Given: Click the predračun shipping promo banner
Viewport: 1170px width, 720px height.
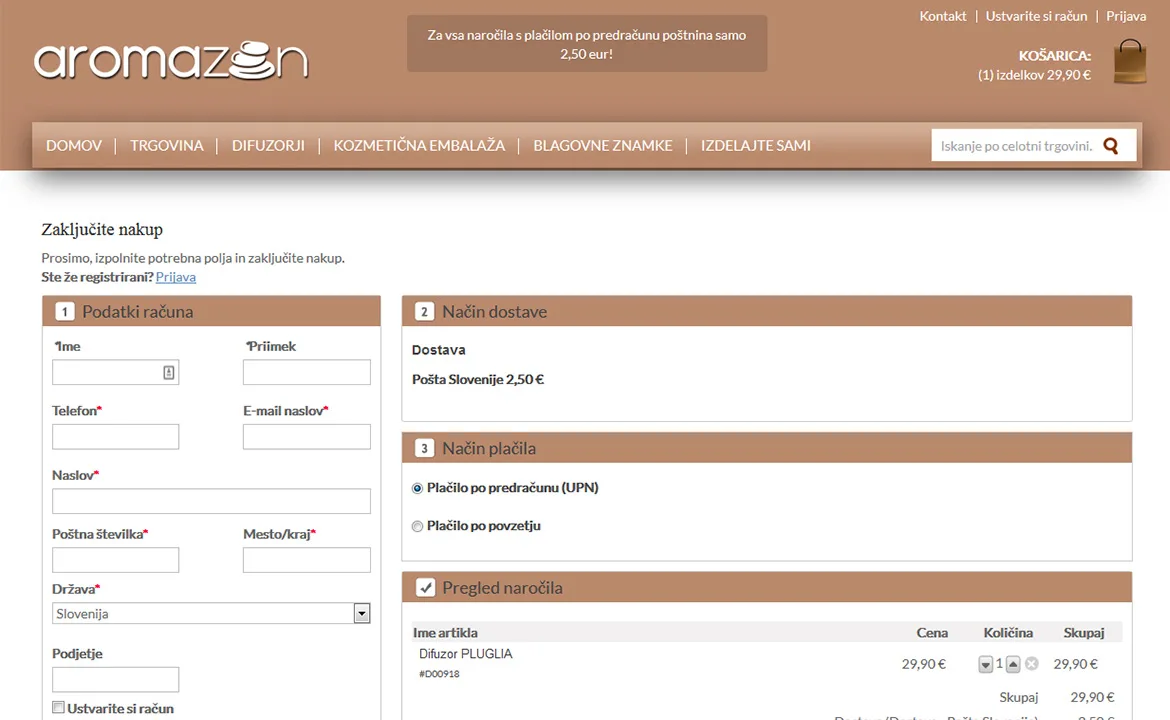Looking at the screenshot, I should pyautogui.click(x=586, y=44).
